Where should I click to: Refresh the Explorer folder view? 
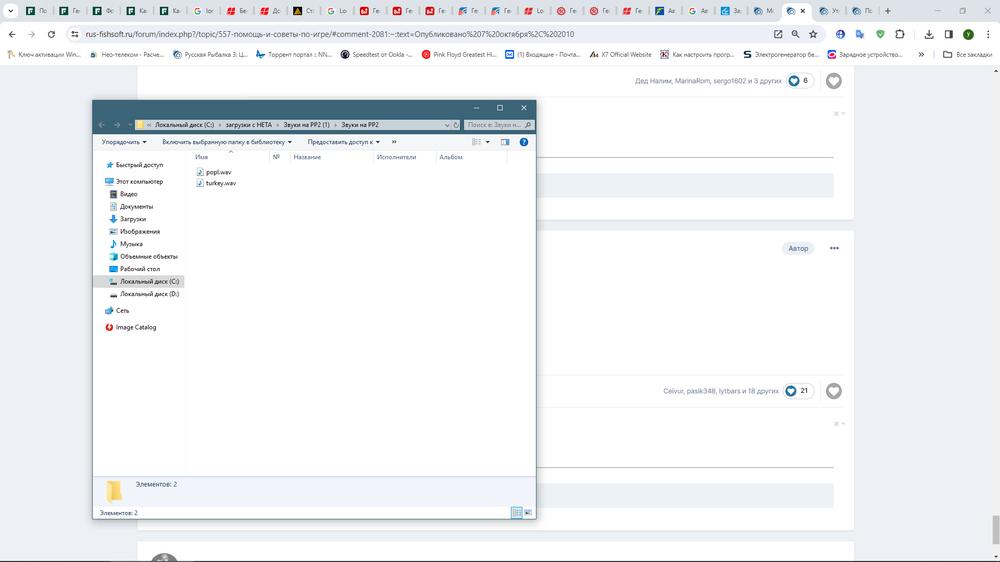pos(456,125)
